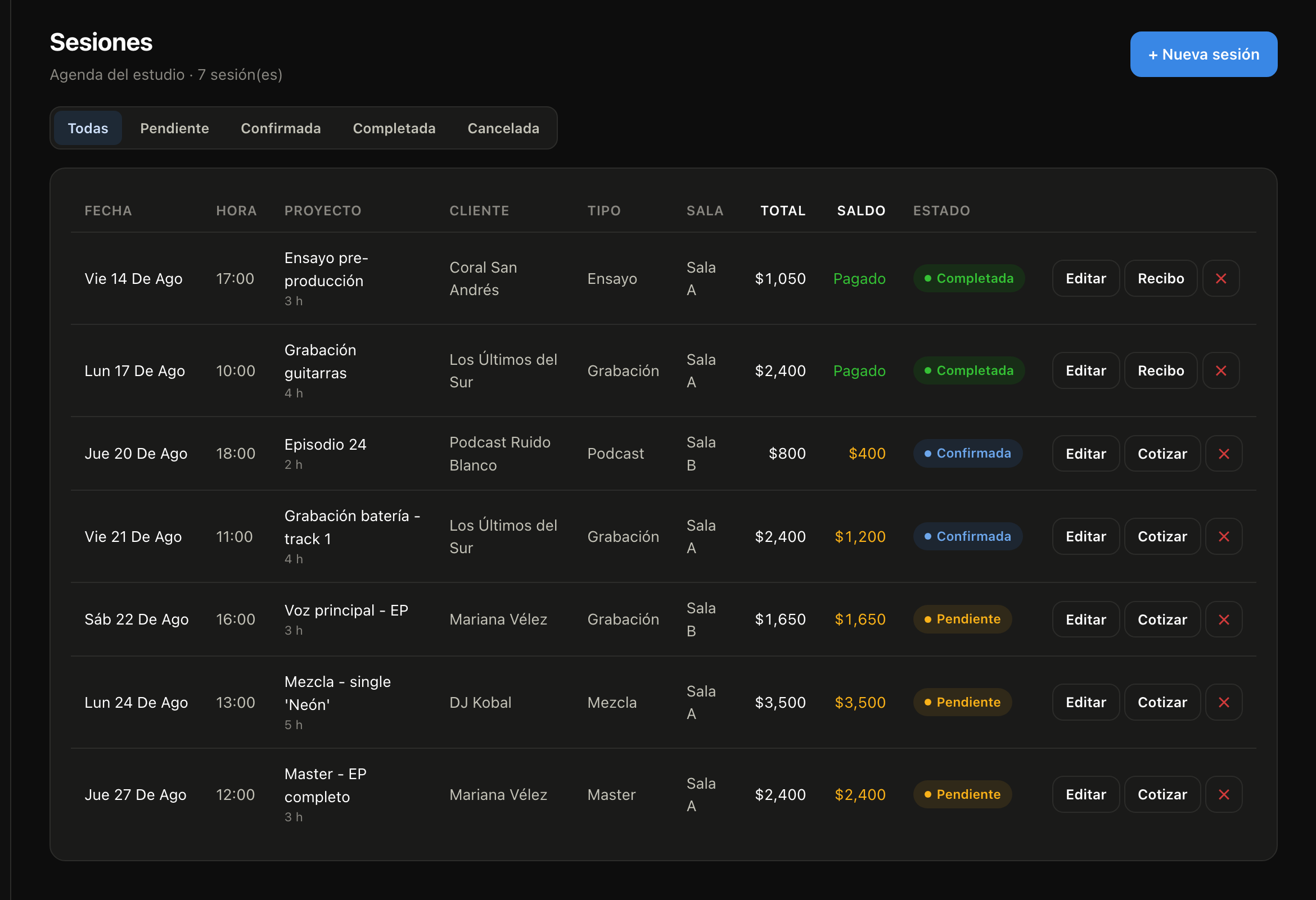The image size is (1316, 900).
Task: Open Recibo for Ensayo pre-producción
Action: click(1160, 278)
